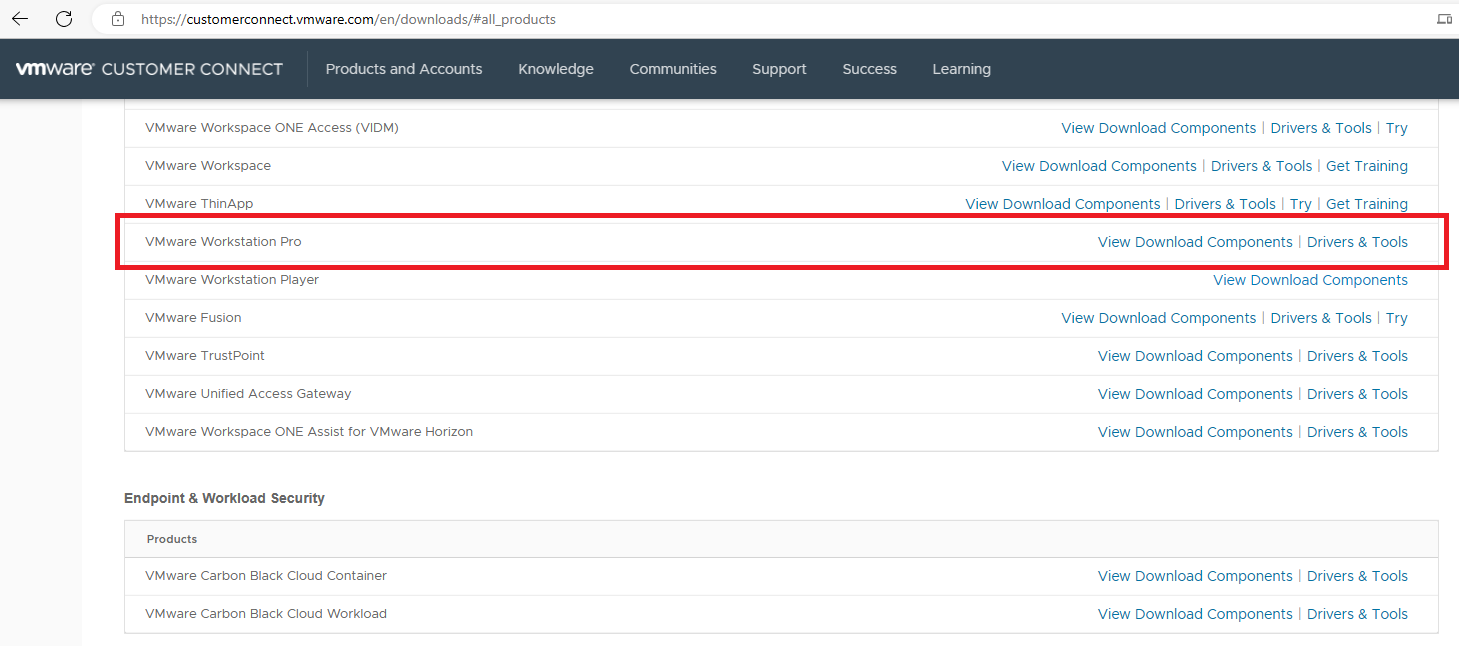
Task: Open Drivers & Tools for VMware TrustPoint
Action: tap(1357, 356)
